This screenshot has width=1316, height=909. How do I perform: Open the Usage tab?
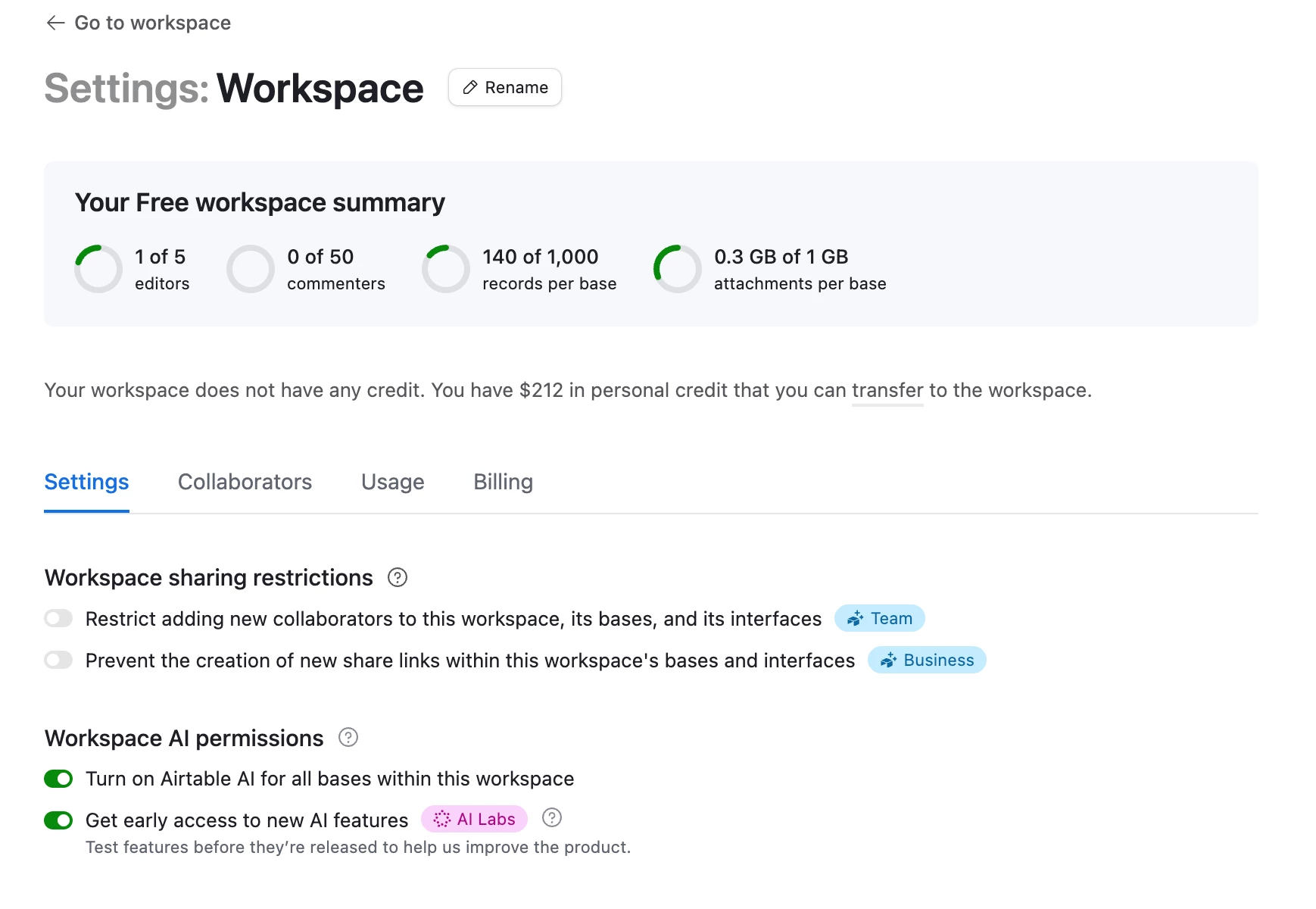pos(392,482)
